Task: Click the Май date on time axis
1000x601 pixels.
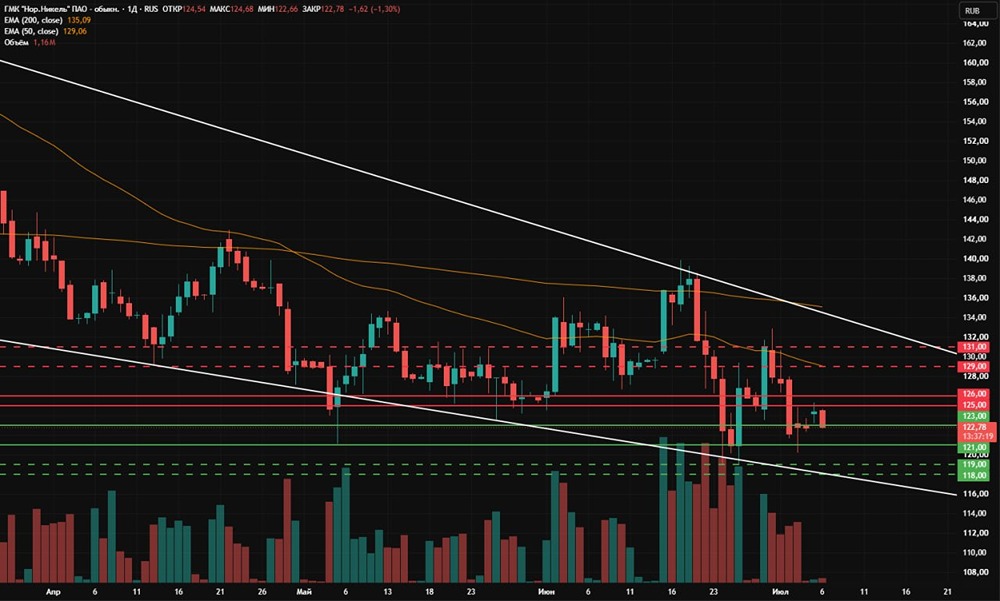Action: click(x=304, y=591)
